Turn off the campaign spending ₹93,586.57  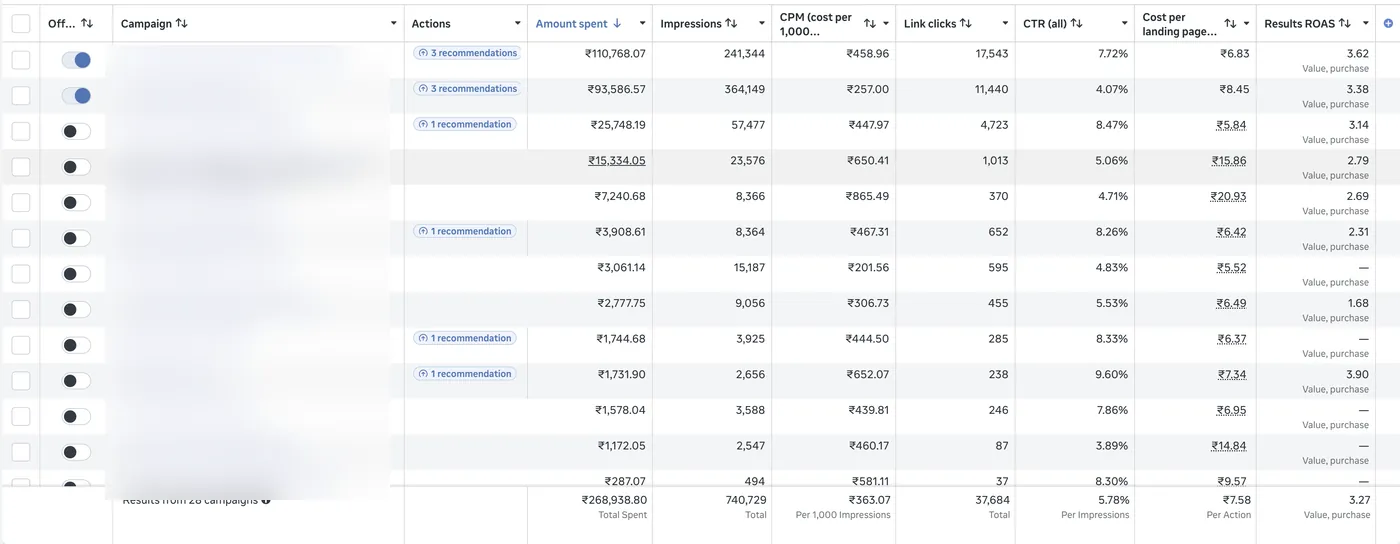(76, 96)
